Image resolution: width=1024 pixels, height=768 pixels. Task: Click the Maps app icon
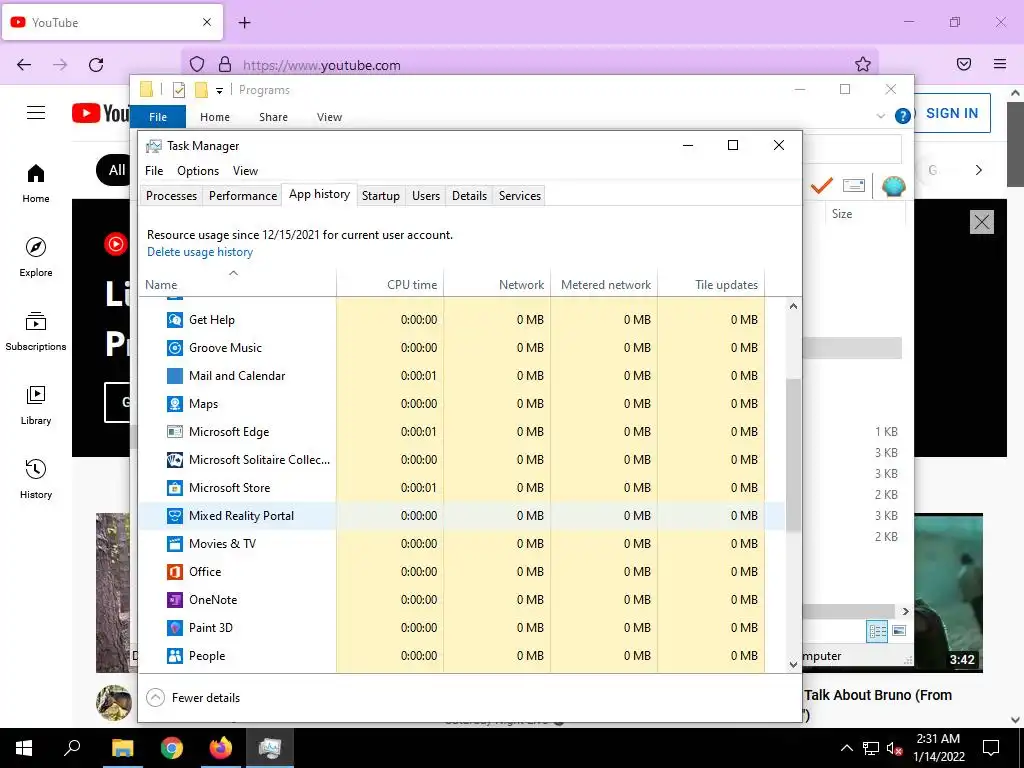coord(174,404)
